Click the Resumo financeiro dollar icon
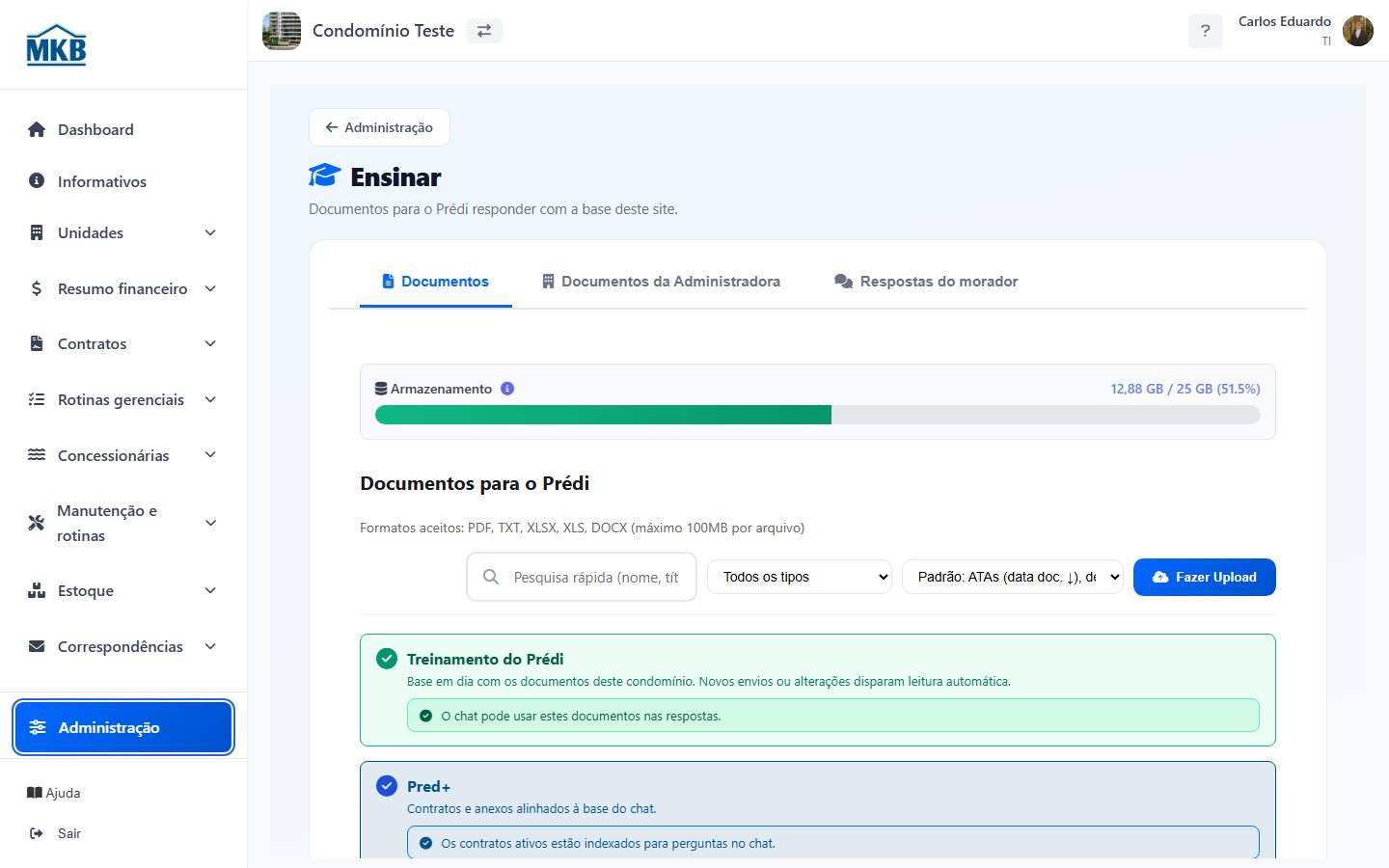This screenshot has height=868, width=1389. (x=37, y=288)
